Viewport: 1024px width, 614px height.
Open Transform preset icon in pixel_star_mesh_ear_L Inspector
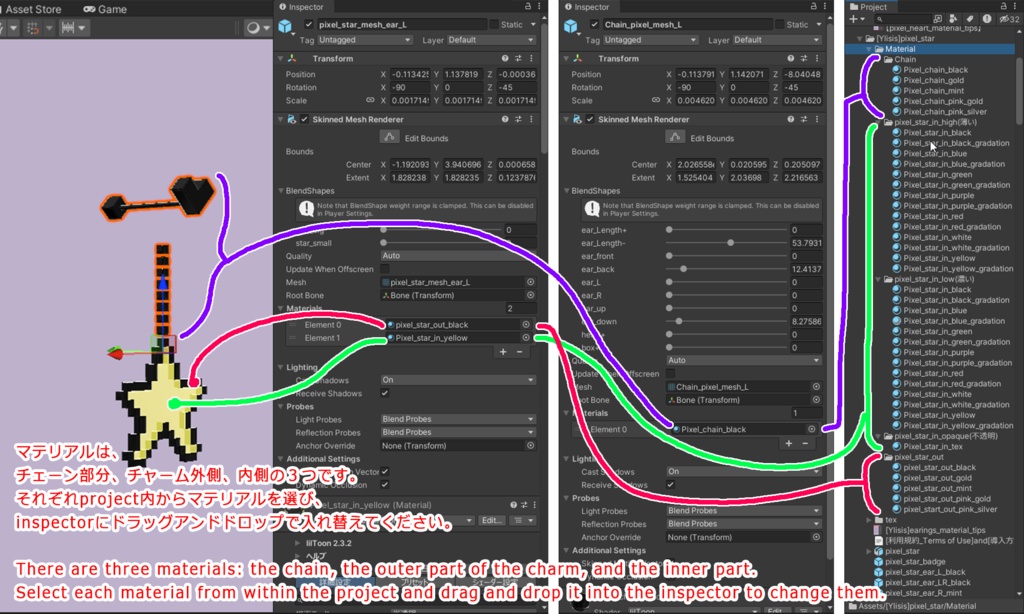(518, 58)
